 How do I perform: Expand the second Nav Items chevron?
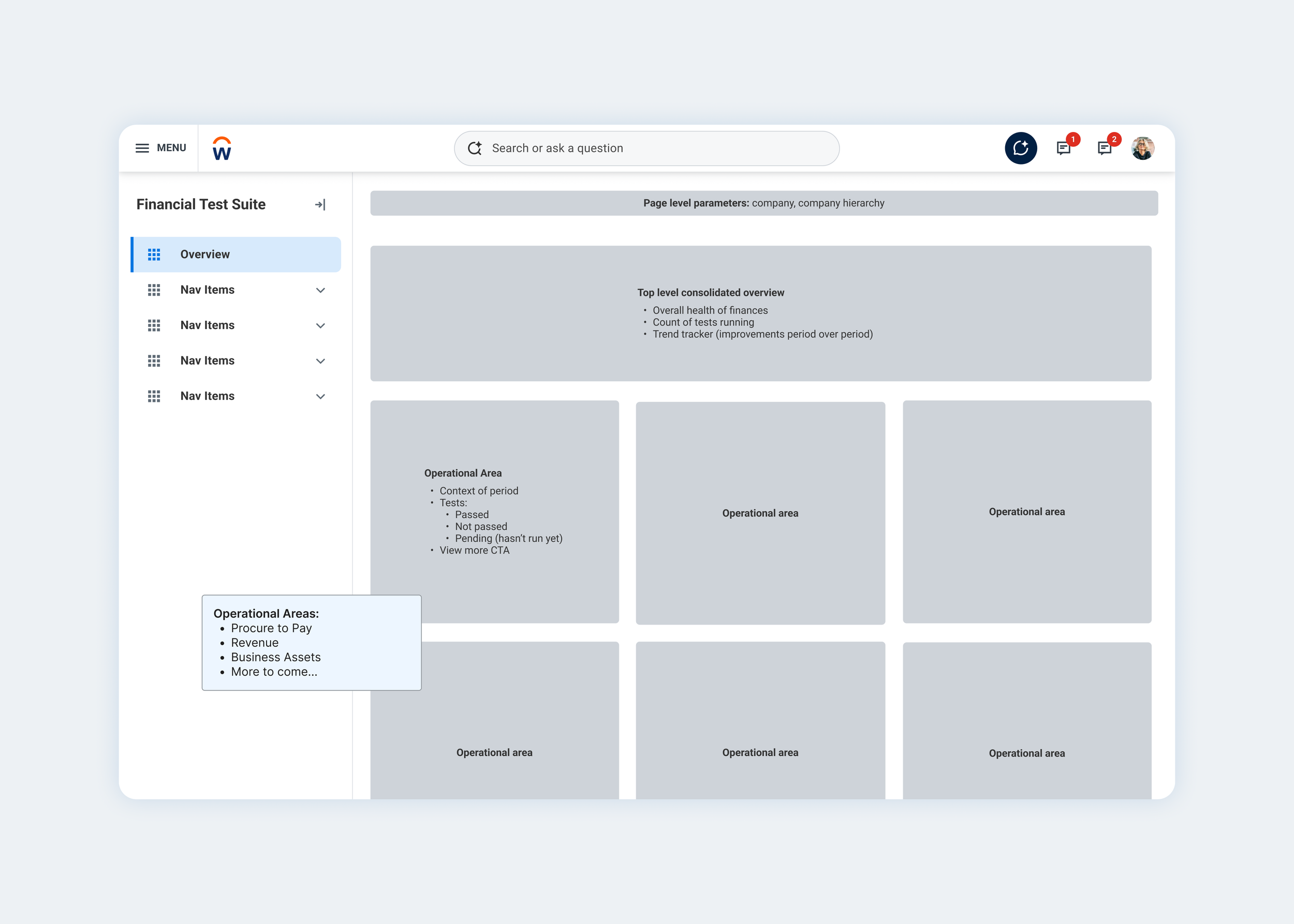pyautogui.click(x=320, y=325)
